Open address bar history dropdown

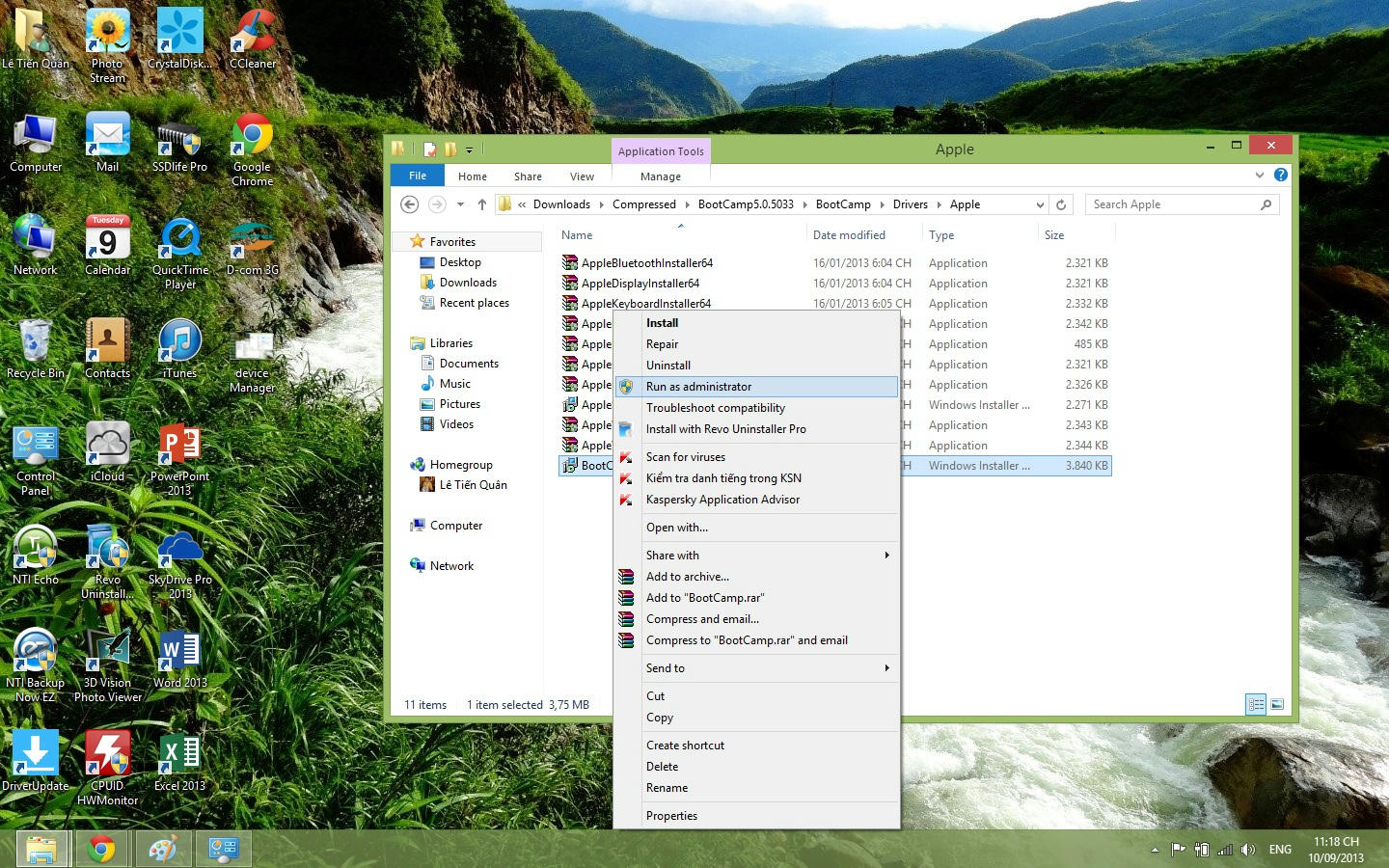coord(1039,204)
